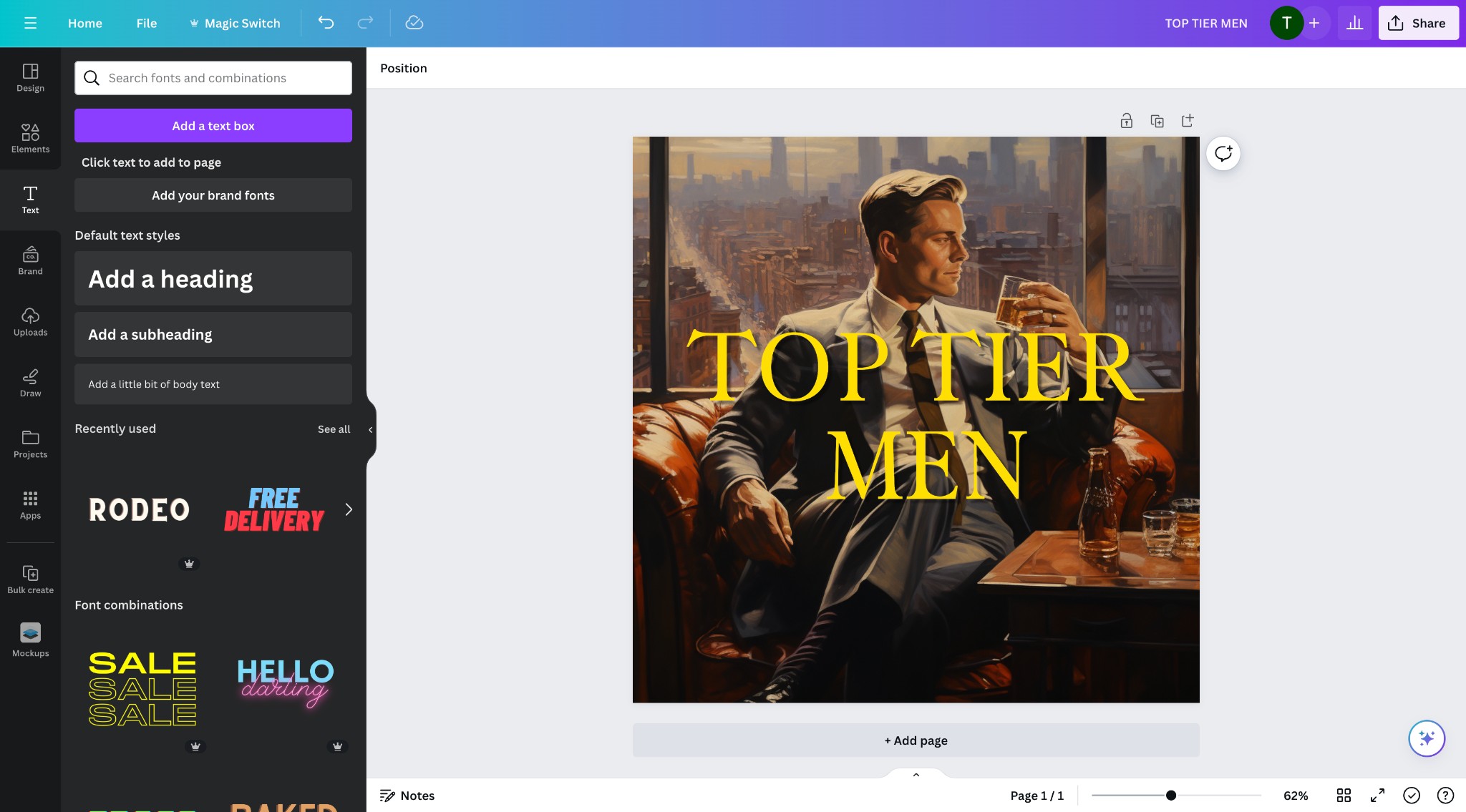Open the File menu

pyautogui.click(x=147, y=23)
